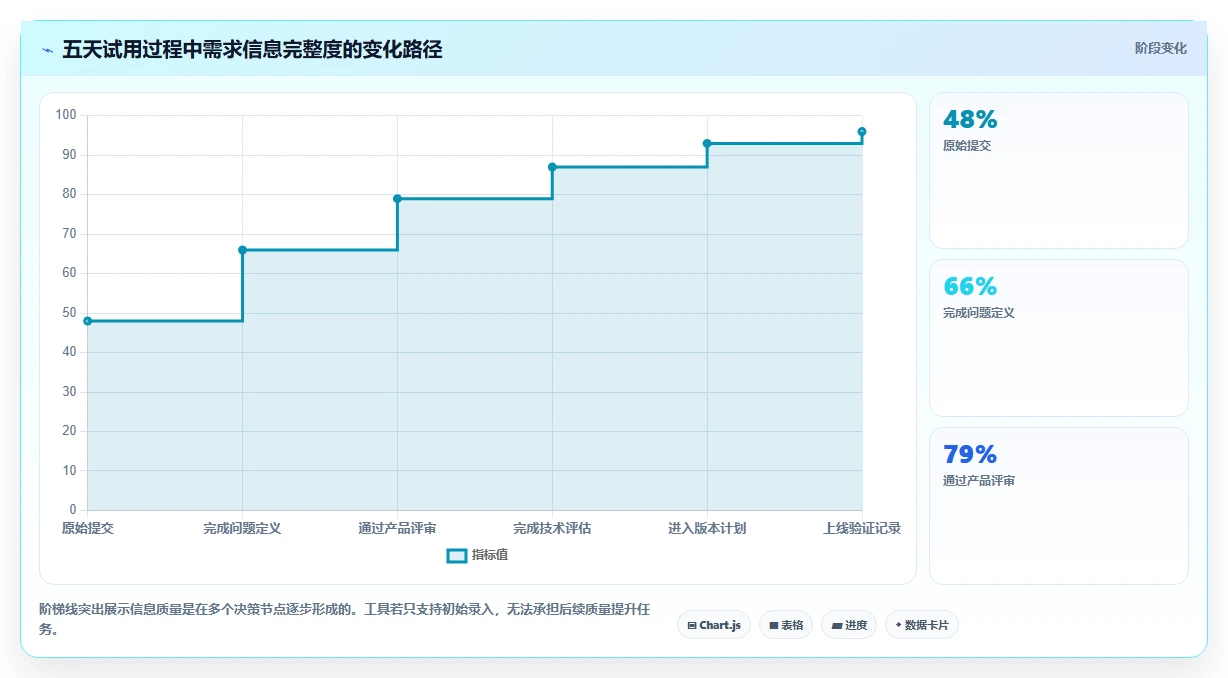The height and width of the screenshot is (678, 1228).
Task: Open the 66% 完成问题定义 card
Action: point(1059,338)
